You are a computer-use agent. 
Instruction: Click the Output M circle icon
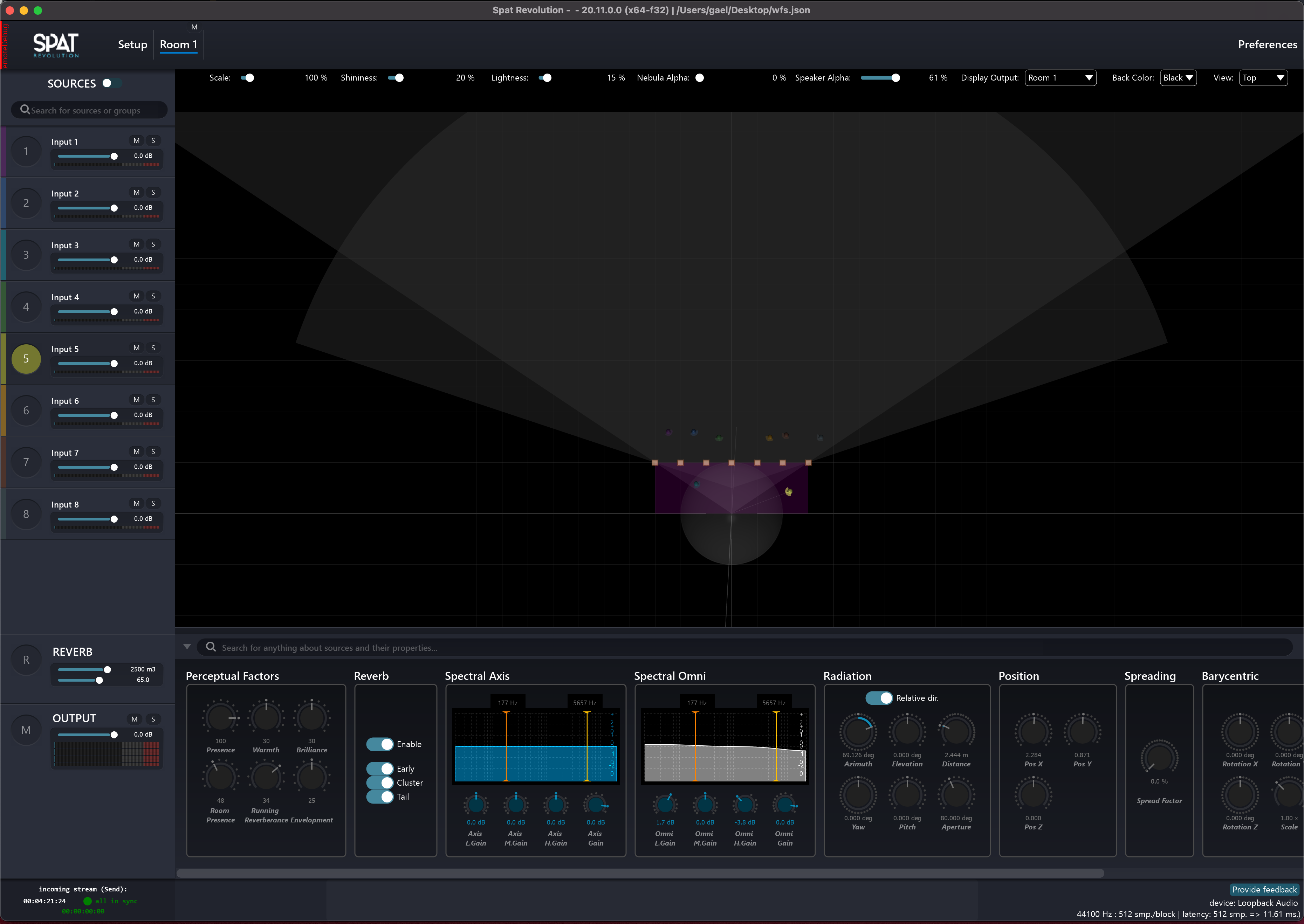point(26,730)
